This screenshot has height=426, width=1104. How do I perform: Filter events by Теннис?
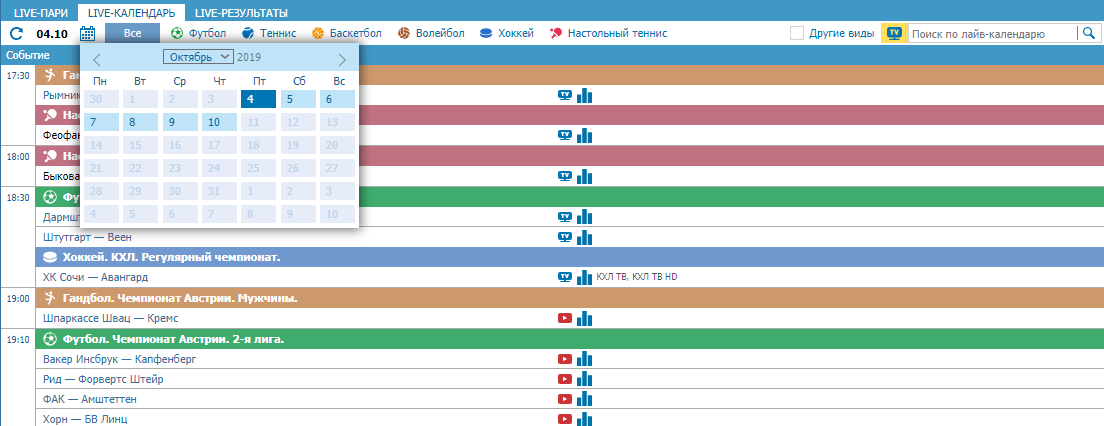tap(268, 33)
